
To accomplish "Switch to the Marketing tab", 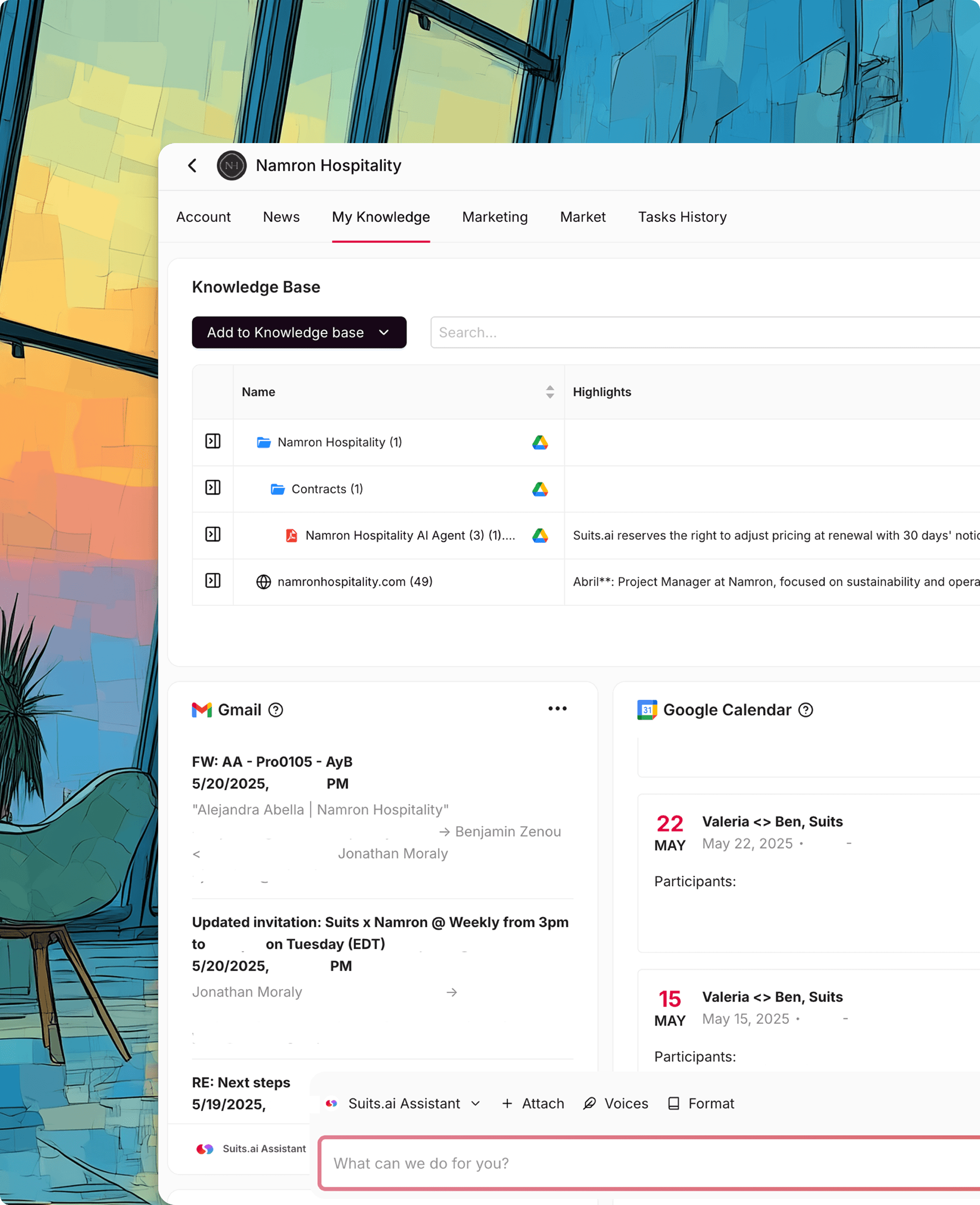I will [x=495, y=217].
